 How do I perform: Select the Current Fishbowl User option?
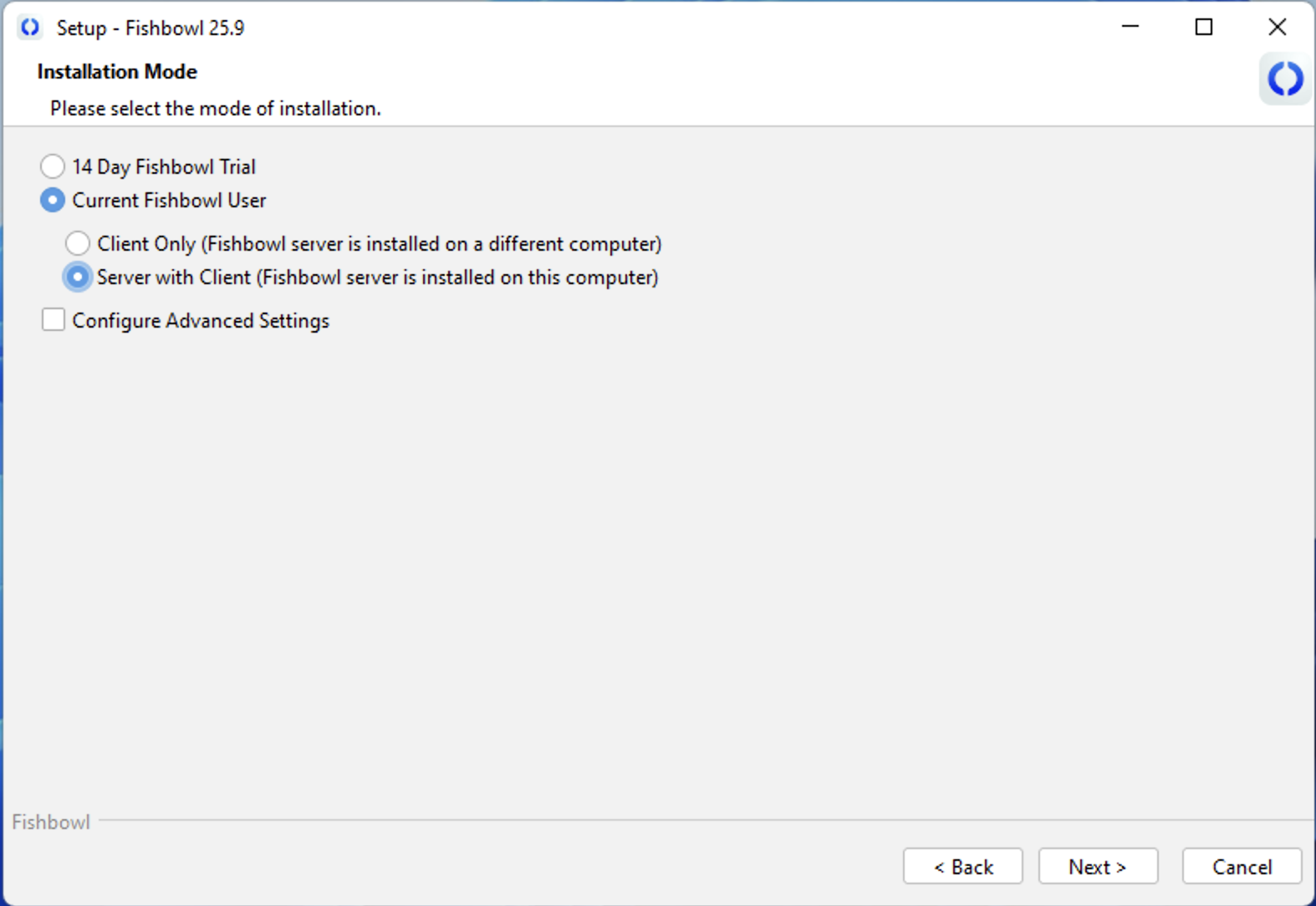click(53, 200)
